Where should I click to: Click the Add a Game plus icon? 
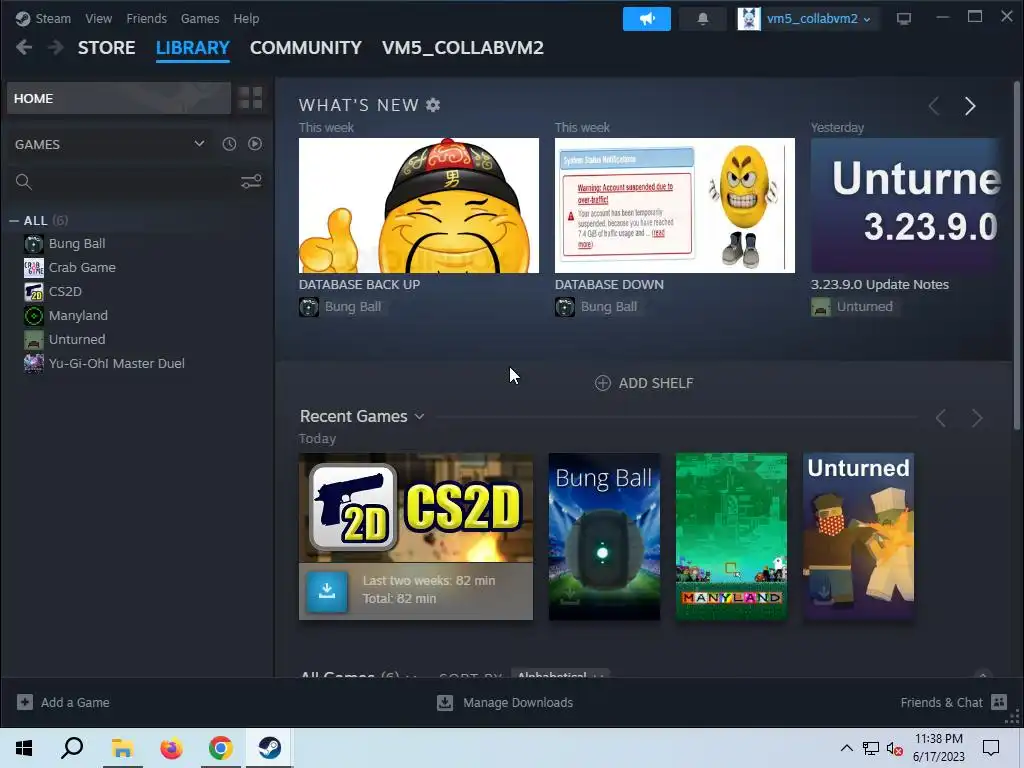25,702
